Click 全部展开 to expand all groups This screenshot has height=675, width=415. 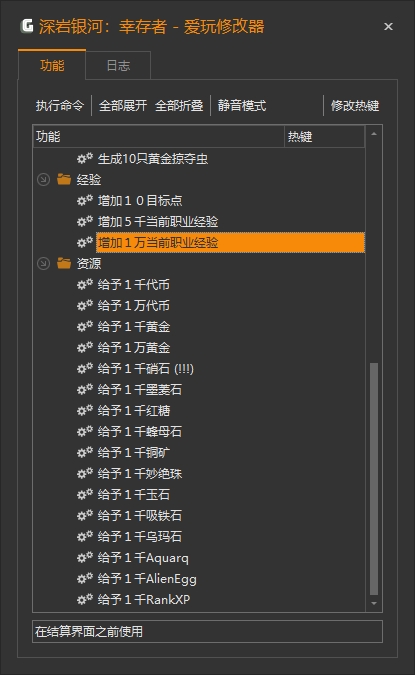(x=123, y=105)
